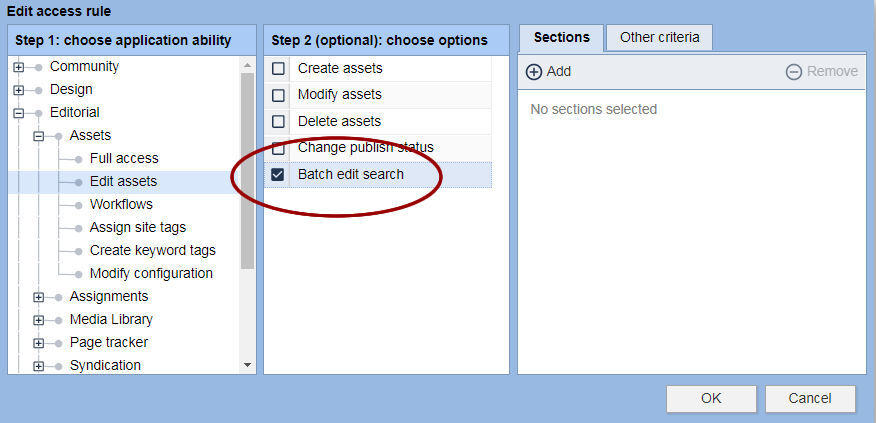
Task: Collapse the Assets subtree
Action: coord(39,136)
